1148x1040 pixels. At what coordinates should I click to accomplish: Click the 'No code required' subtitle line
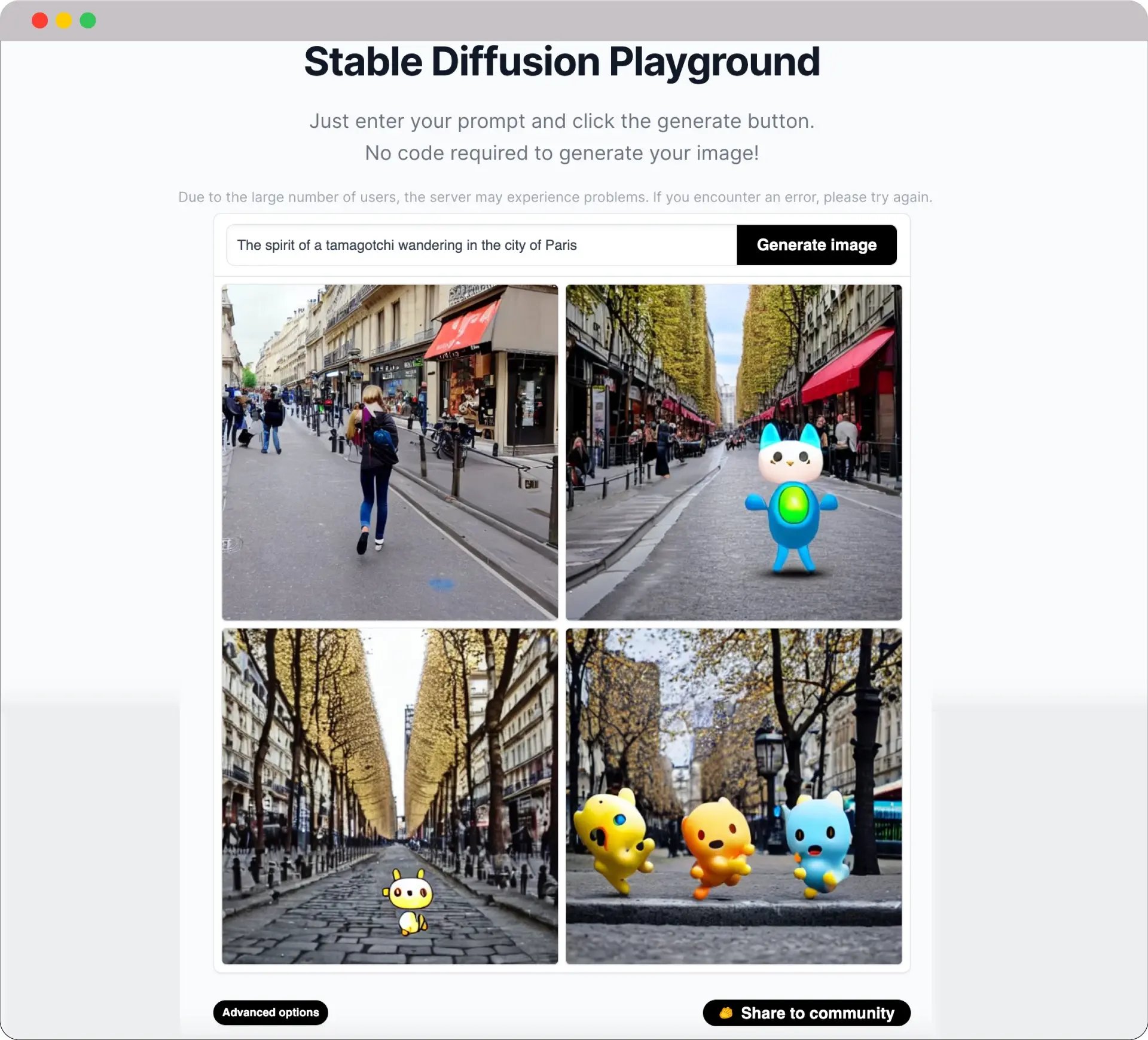coord(561,153)
